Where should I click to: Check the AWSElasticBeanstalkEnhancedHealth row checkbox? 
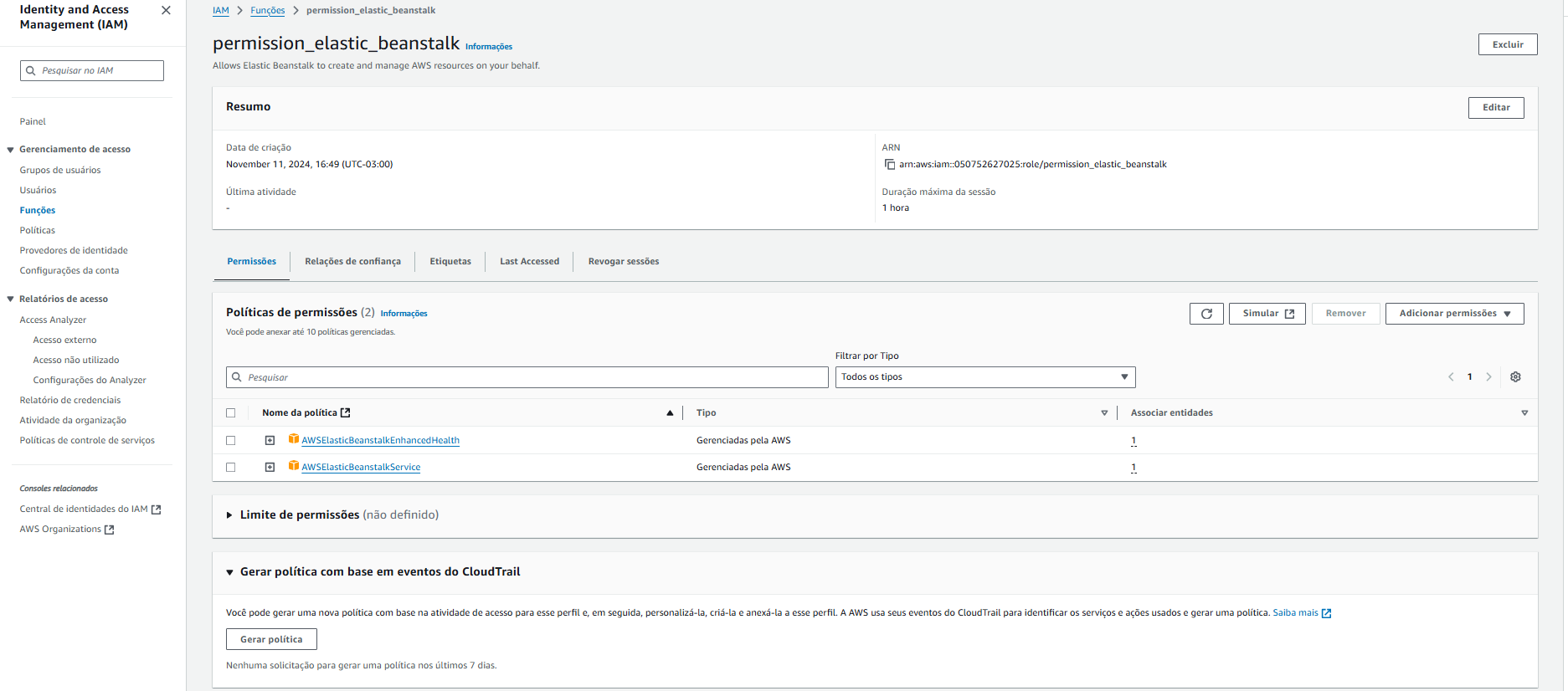click(x=231, y=440)
